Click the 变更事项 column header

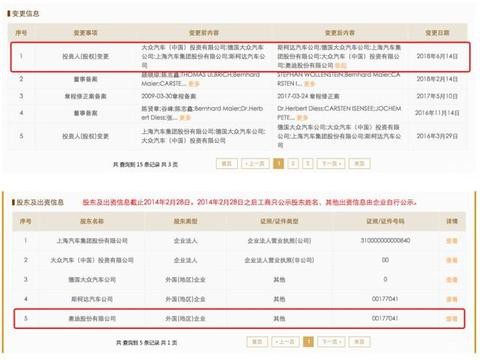85,33
